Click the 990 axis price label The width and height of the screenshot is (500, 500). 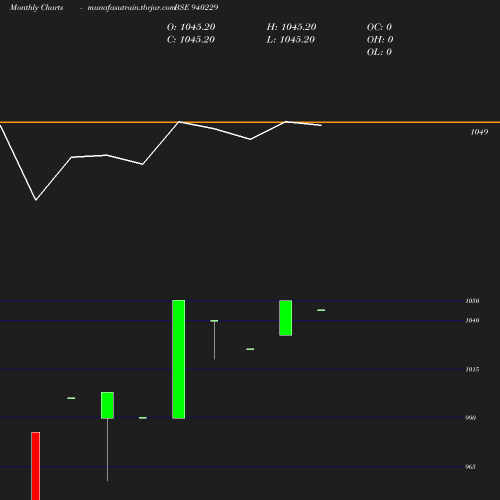471,418
